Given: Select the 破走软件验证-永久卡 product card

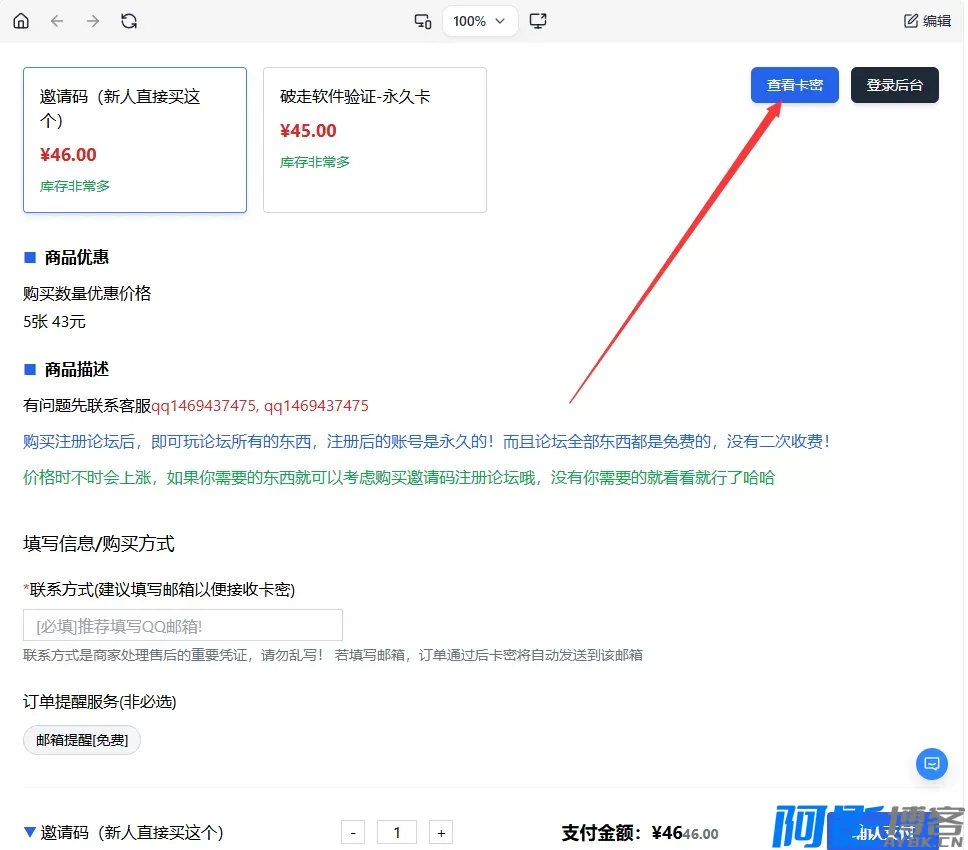Looking at the screenshot, I should pyautogui.click(x=375, y=140).
